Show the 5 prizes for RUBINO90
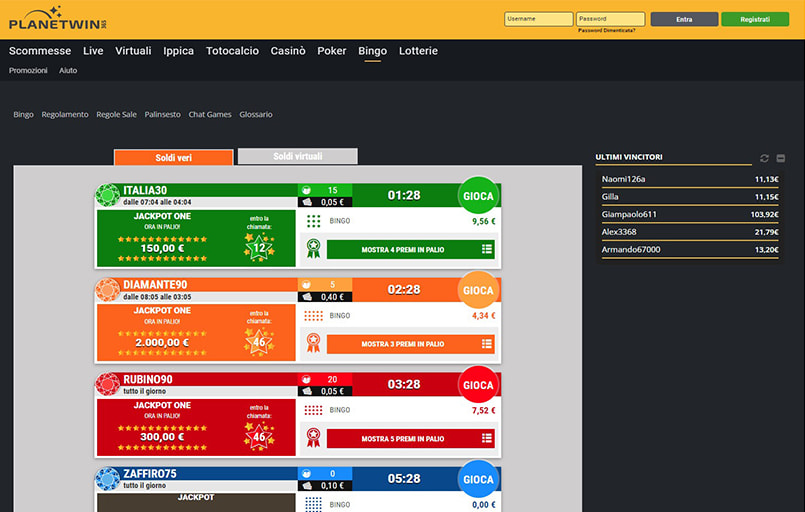Viewport: 805px width, 512px height. (x=410, y=439)
